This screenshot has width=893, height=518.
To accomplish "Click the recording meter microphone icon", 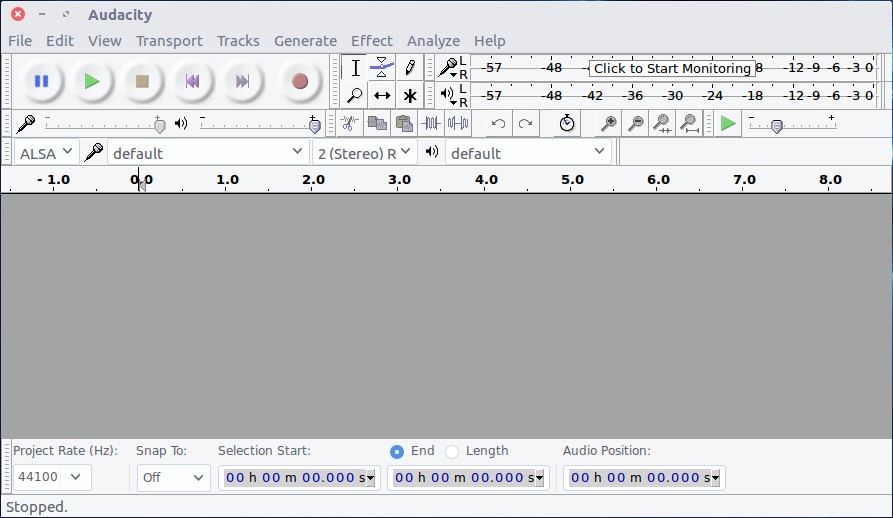I will pyautogui.click(x=449, y=68).
